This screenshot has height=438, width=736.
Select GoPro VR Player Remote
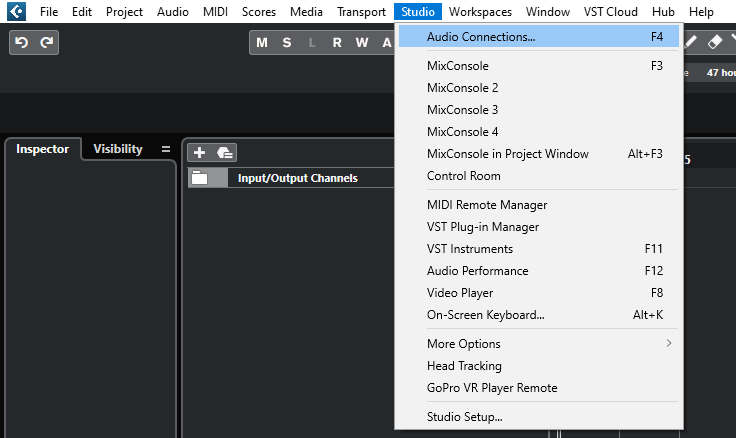[539, 388]
